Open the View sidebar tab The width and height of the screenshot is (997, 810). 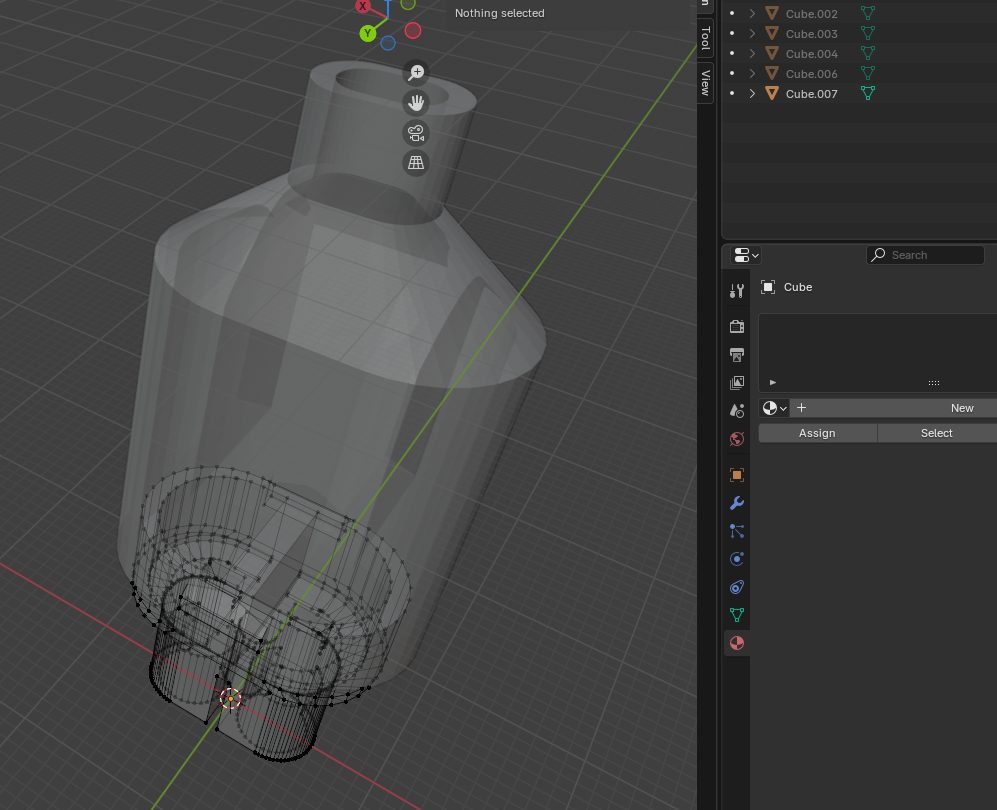705,81
